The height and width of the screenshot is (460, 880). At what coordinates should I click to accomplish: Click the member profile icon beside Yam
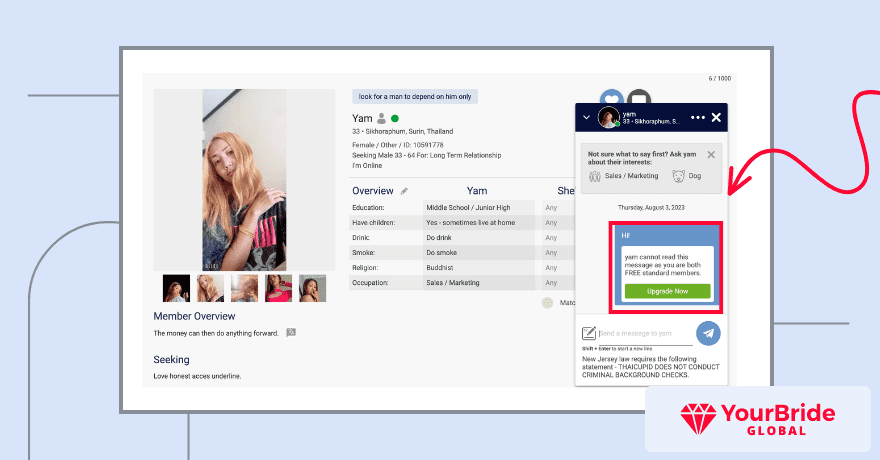382,118
